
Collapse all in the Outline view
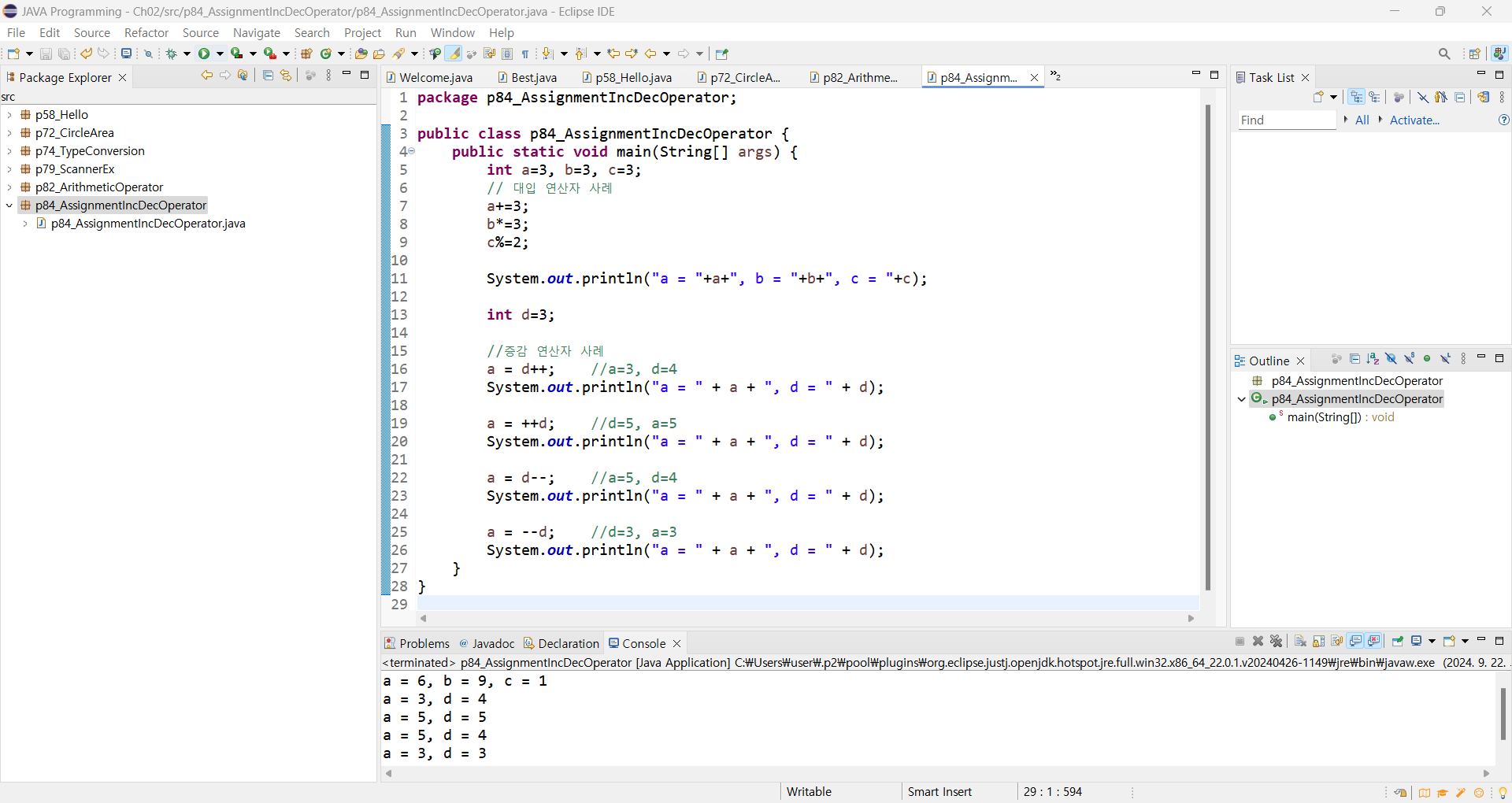point(1354,359)
